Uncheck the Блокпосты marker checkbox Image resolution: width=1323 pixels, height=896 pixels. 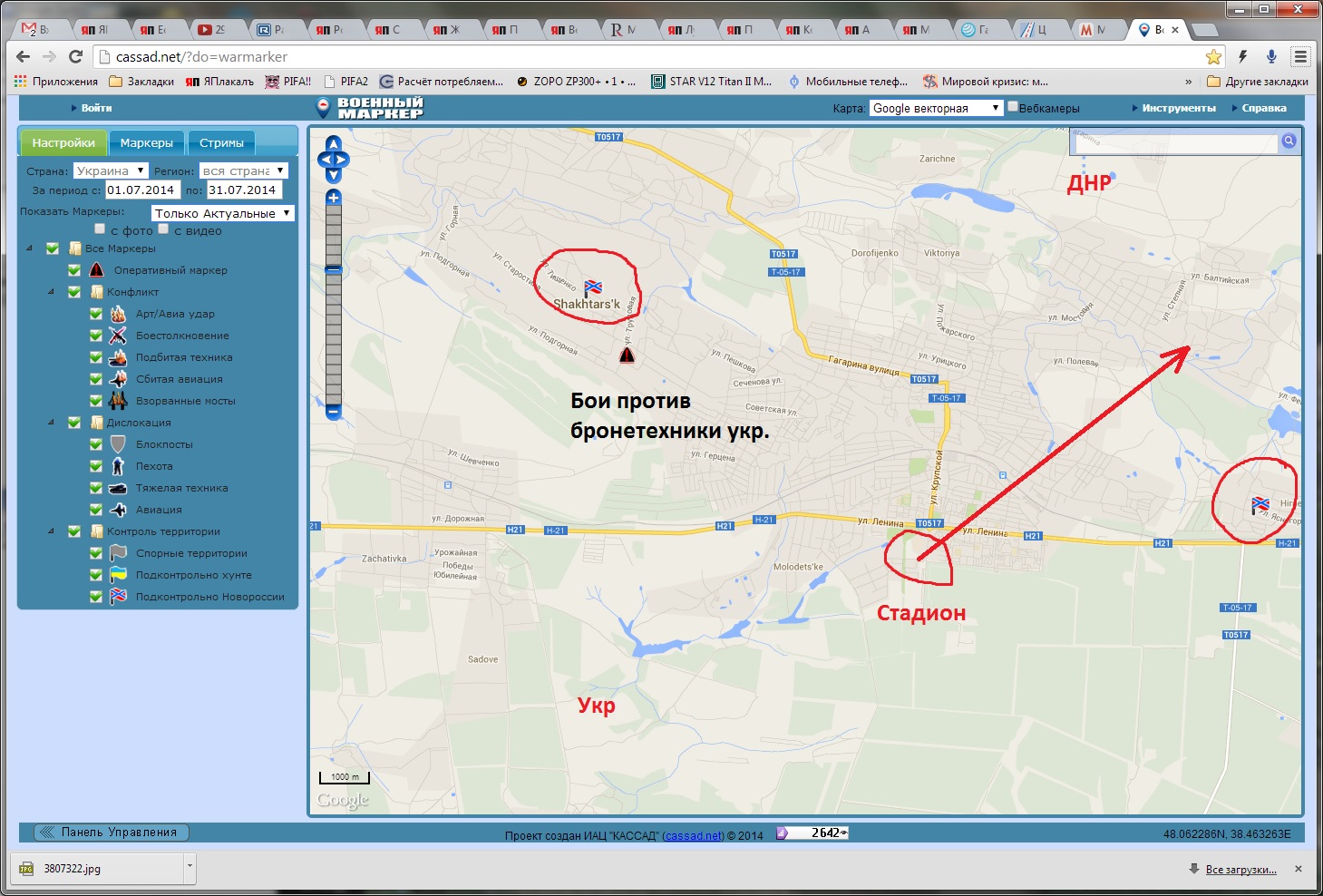(96, 444)
